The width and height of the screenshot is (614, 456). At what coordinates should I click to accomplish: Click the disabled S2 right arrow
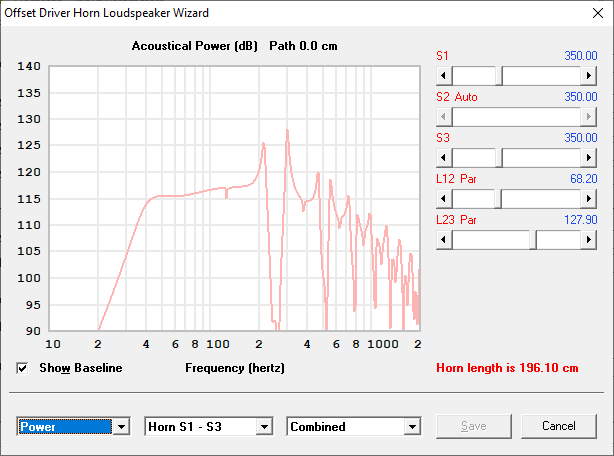[x=589, y=117]
